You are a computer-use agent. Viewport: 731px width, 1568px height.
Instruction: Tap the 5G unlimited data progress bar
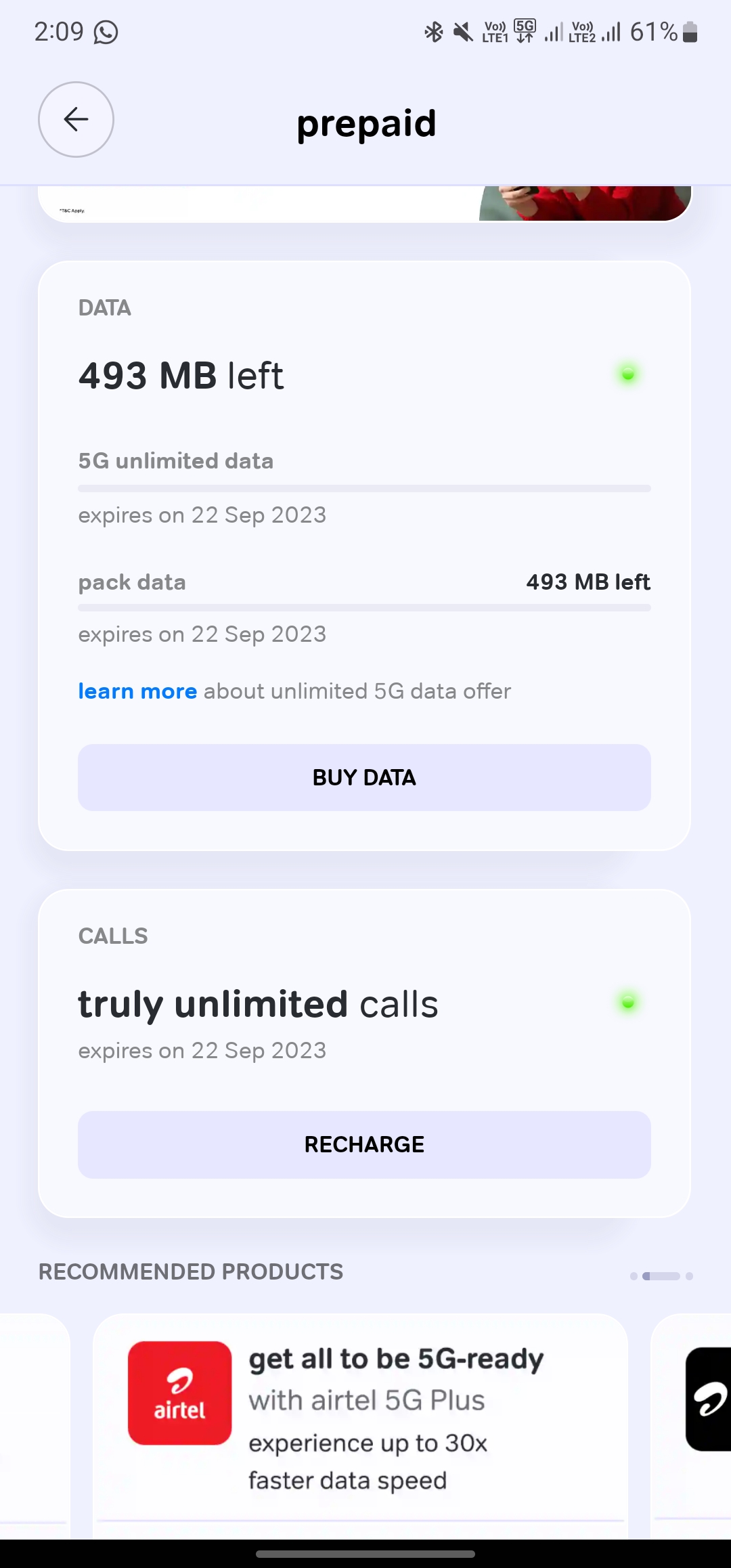(364, 488)
